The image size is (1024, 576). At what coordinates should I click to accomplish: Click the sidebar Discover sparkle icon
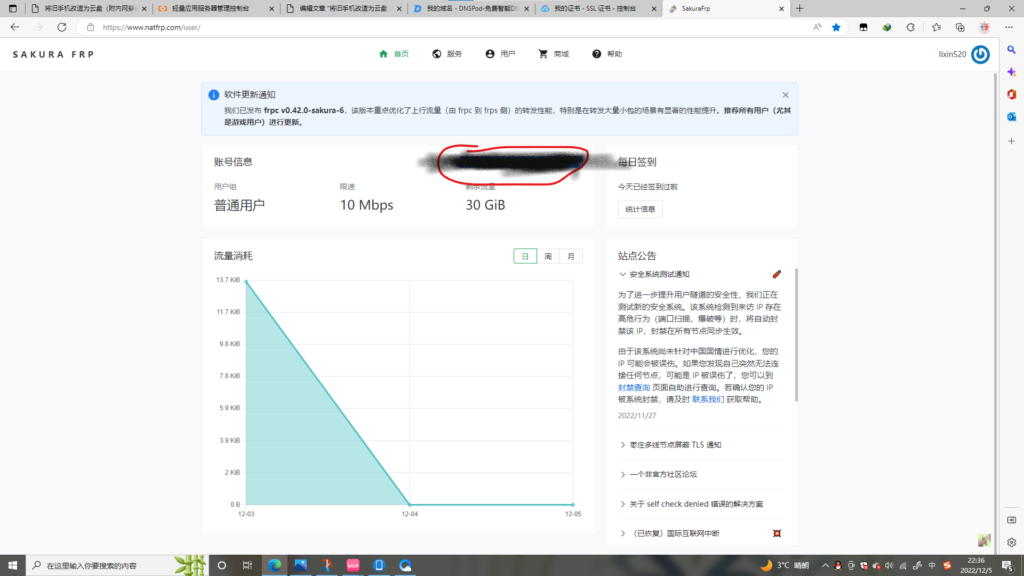pyautogui.click(x=1012, y=72)
